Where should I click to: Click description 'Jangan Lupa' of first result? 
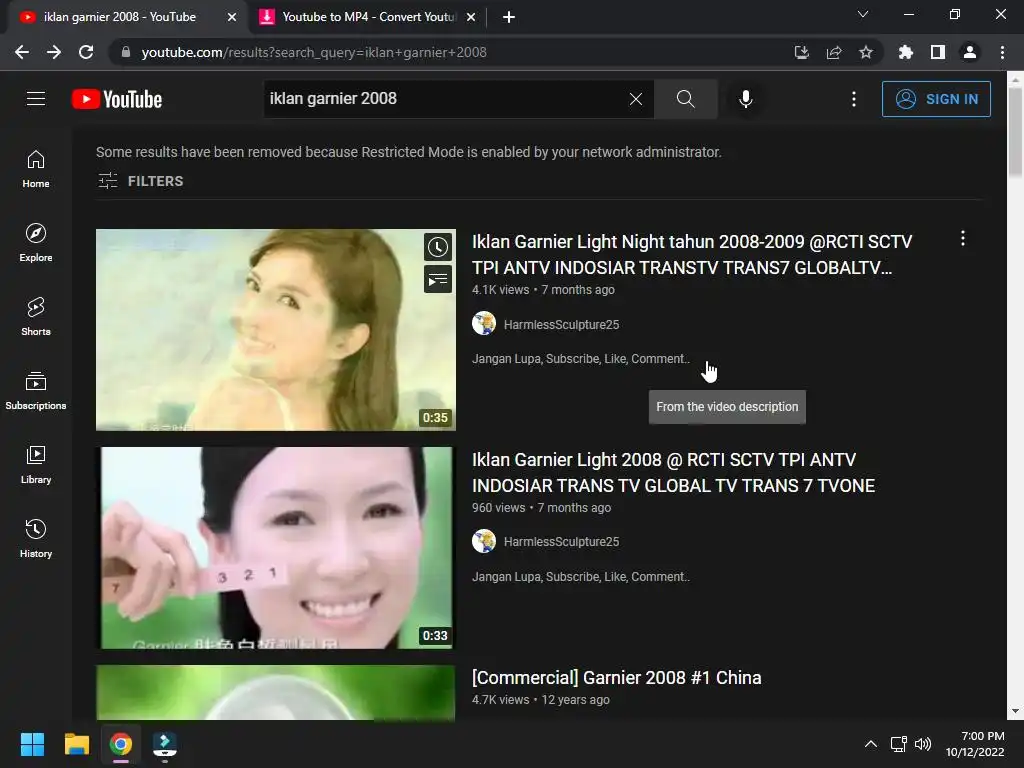pyautogui.click(x=581, y=359)
